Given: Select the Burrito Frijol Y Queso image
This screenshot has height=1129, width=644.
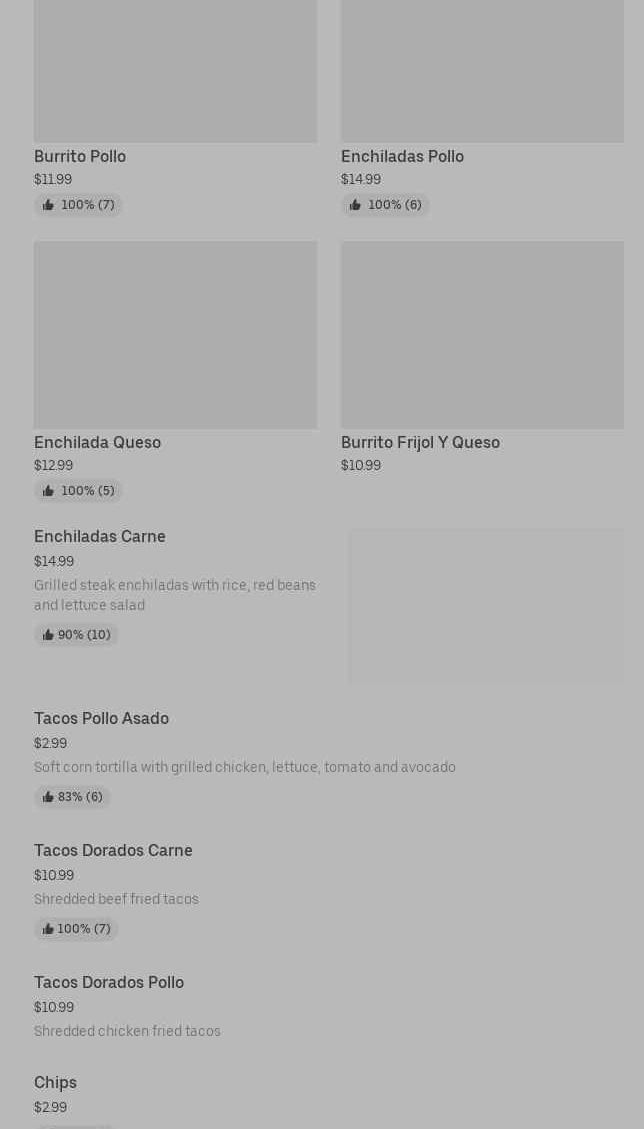Looking at the screenshot, I should pyautogui.click(x=482, y=334).
